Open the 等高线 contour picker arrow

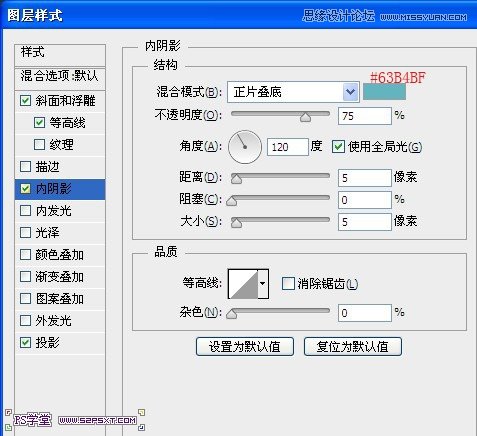(x=263, y=284)
